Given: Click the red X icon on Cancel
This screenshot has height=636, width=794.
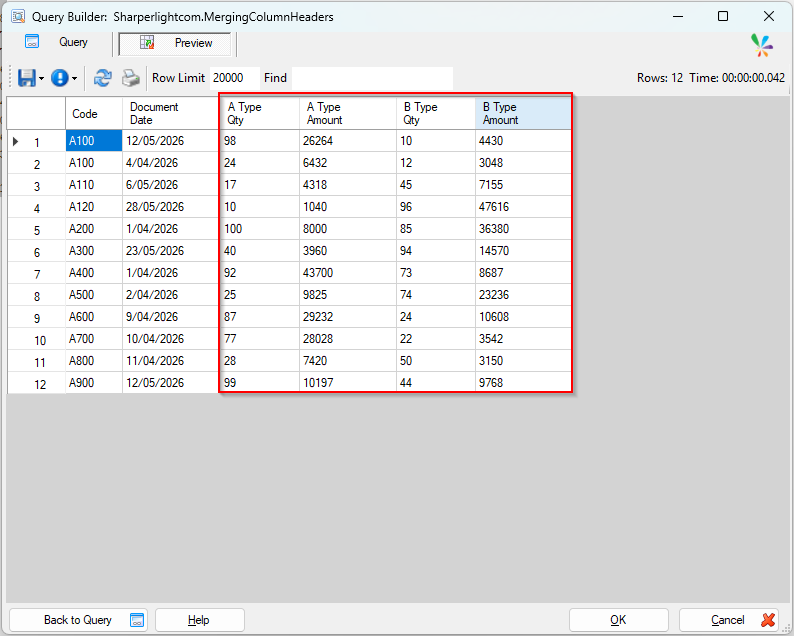Looking at the screenshot, I should click(x=768, y=620).
